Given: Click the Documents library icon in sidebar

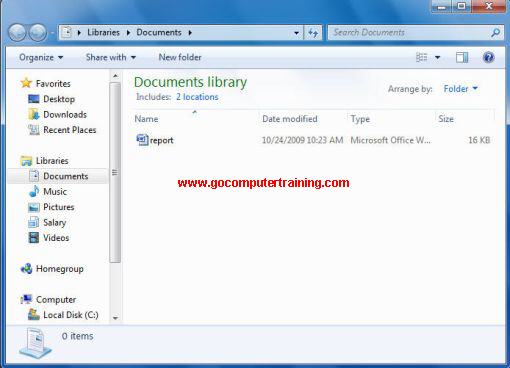Looking at the screenshot, I should tap(34, 176).
